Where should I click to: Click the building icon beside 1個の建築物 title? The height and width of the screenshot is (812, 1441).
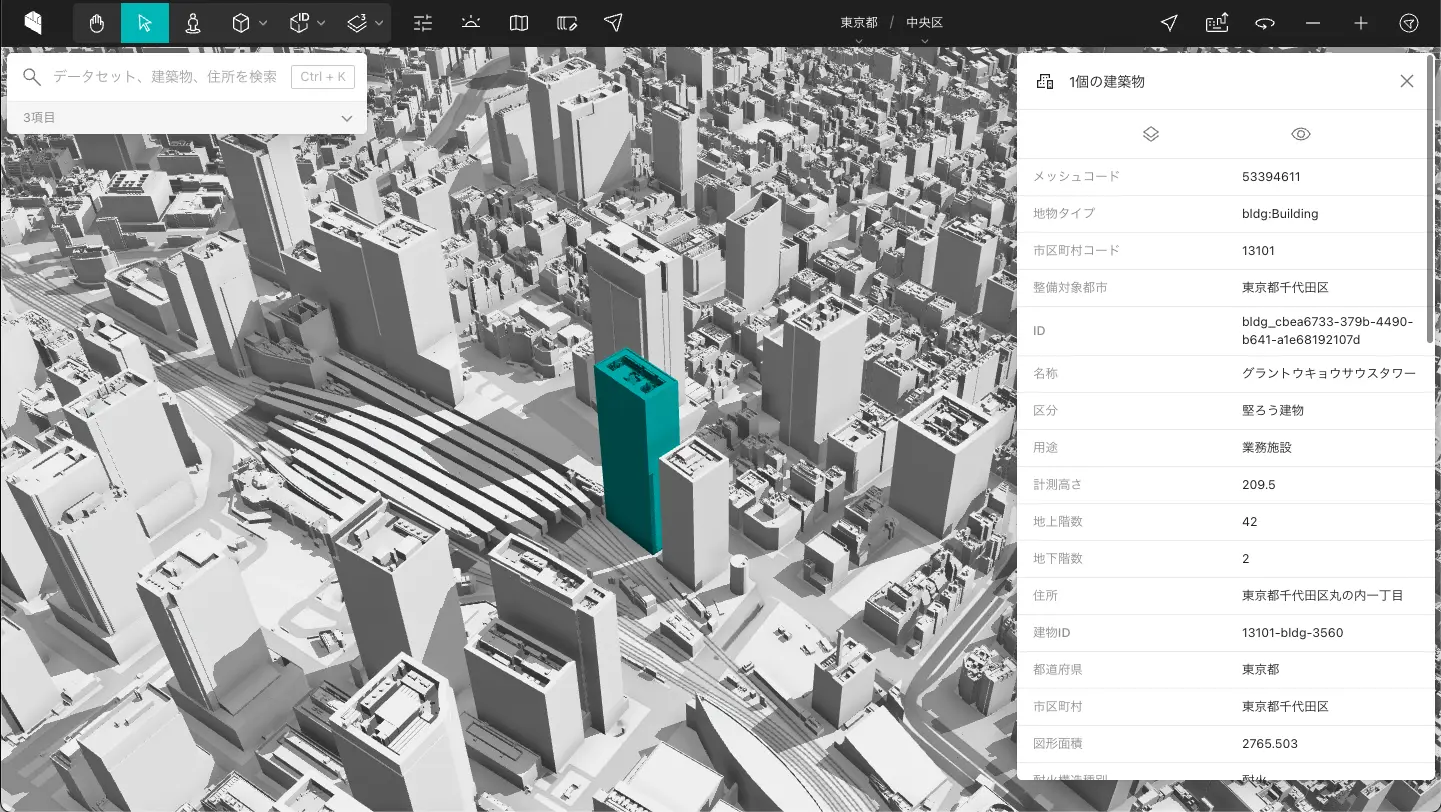1044,82
